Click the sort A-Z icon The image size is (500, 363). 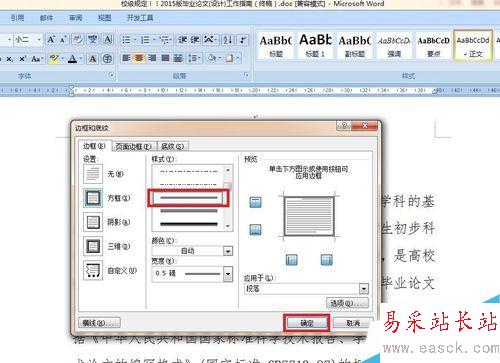click(x=228, y=40)
